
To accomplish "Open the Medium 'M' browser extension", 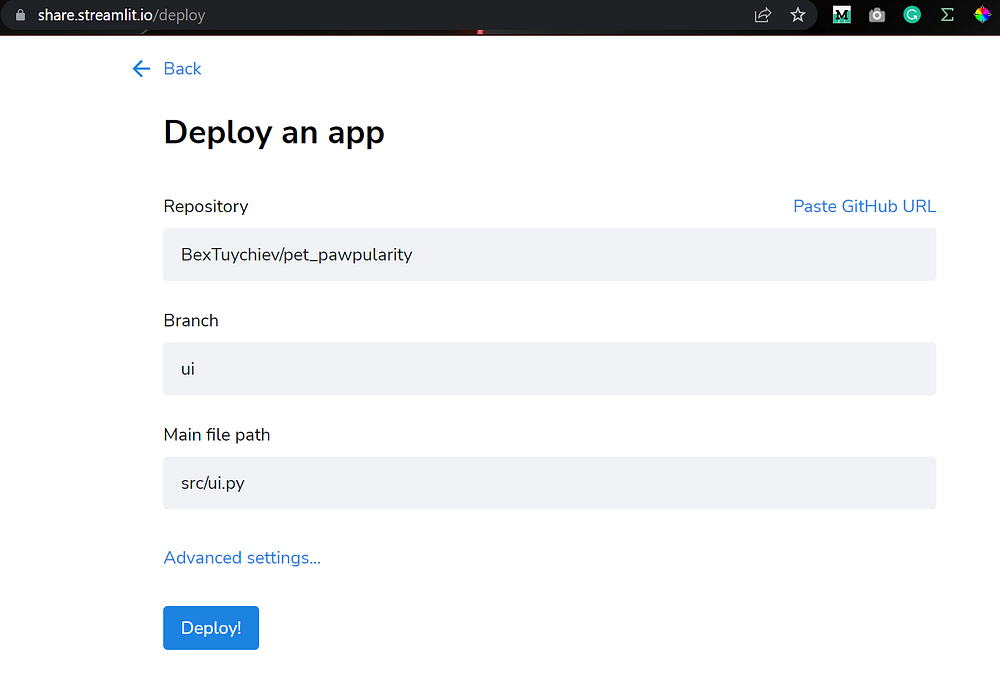I will [x=842, y=15].
